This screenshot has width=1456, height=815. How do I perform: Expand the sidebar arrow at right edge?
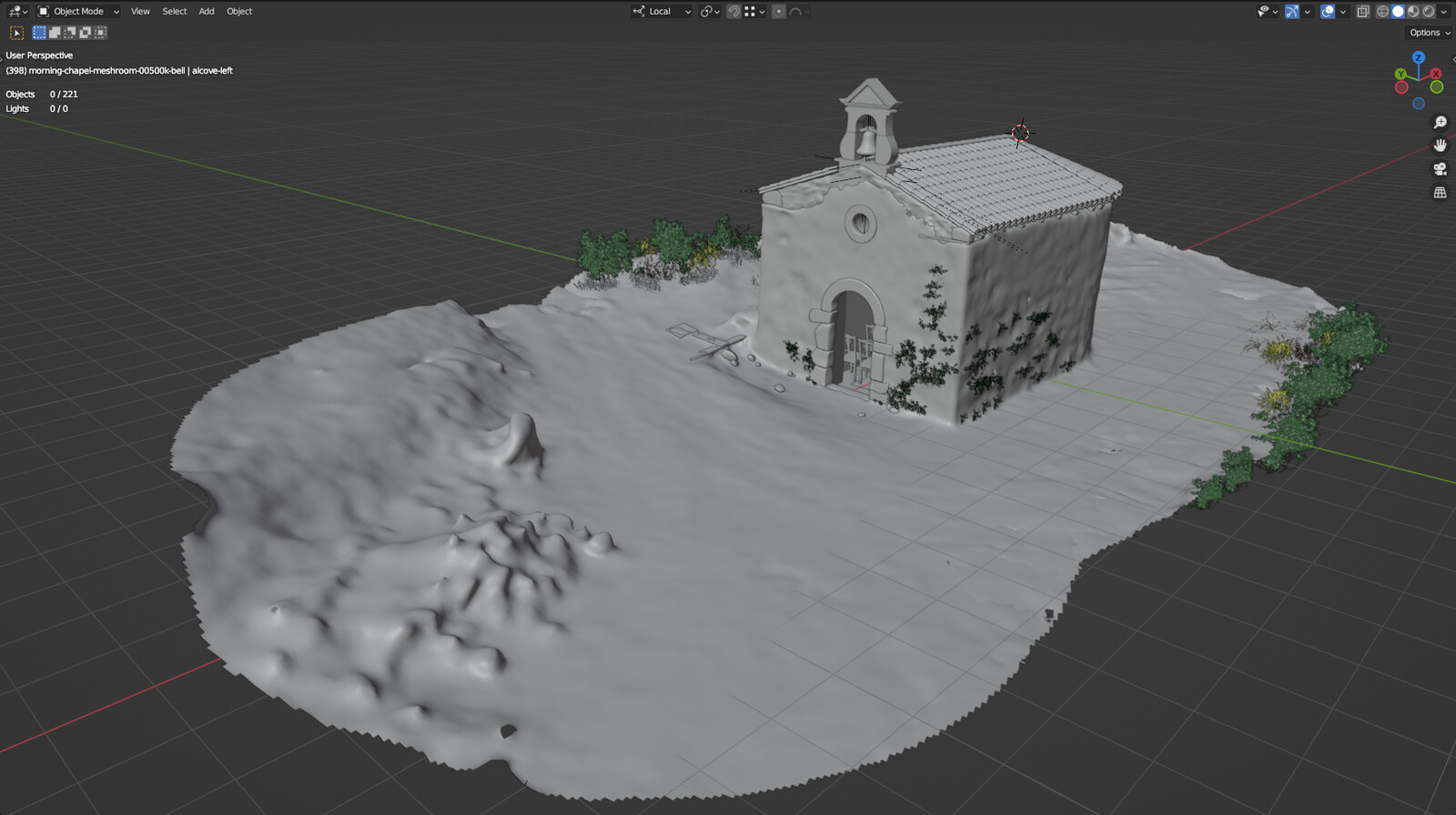coord(1452,59)
